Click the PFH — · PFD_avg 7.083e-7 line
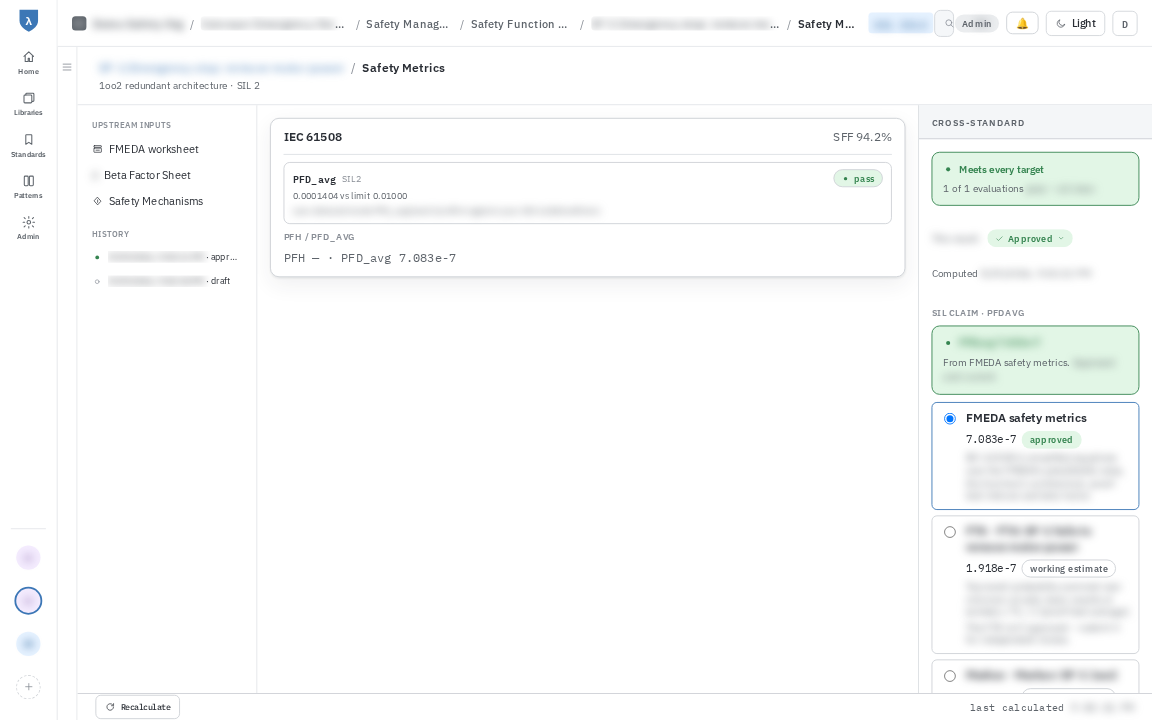The height and width of the screenshot is (720, 1152). click(370, 258)
